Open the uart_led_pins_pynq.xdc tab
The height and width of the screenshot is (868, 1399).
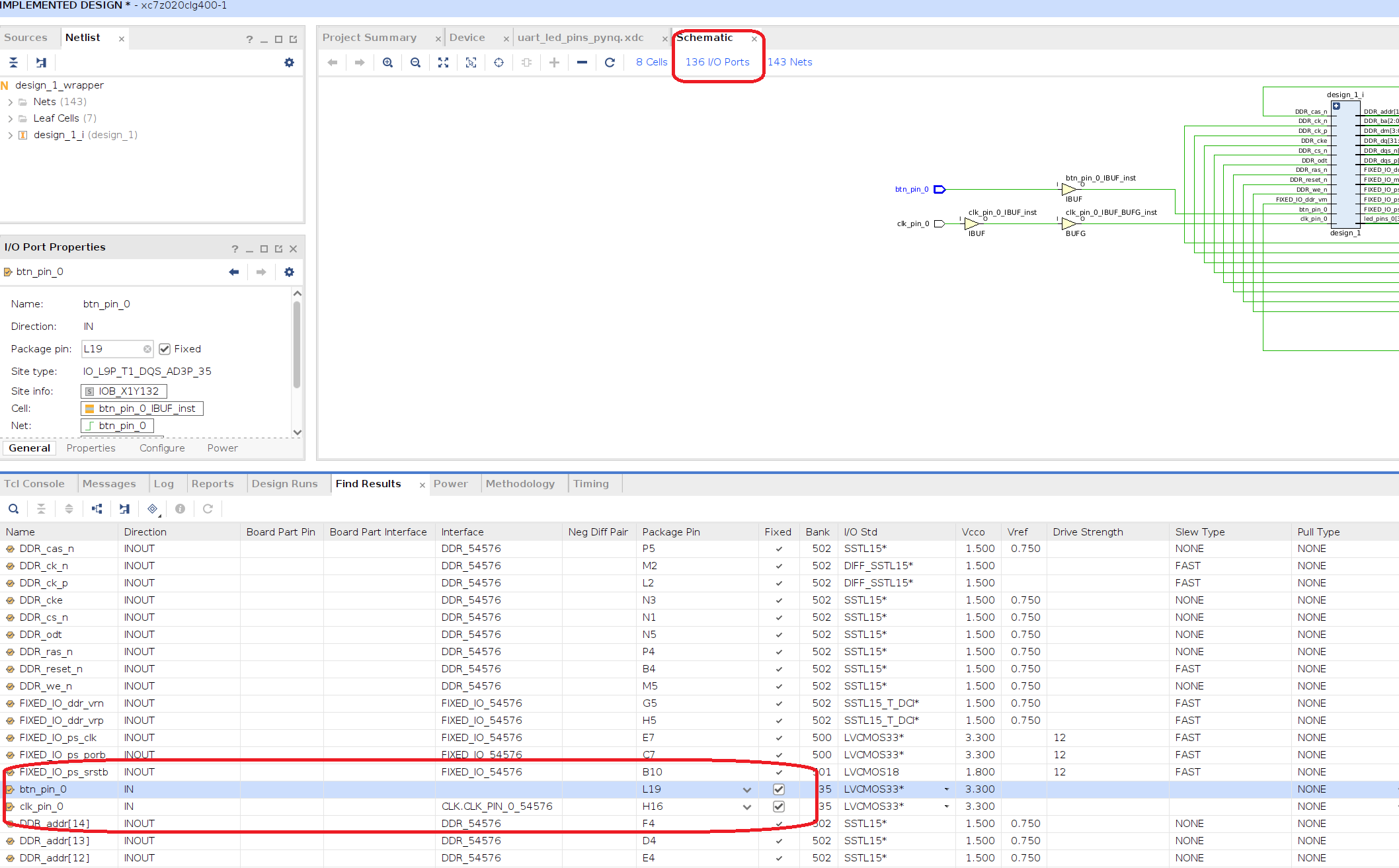pyautogui.click(x=580, y=38)
